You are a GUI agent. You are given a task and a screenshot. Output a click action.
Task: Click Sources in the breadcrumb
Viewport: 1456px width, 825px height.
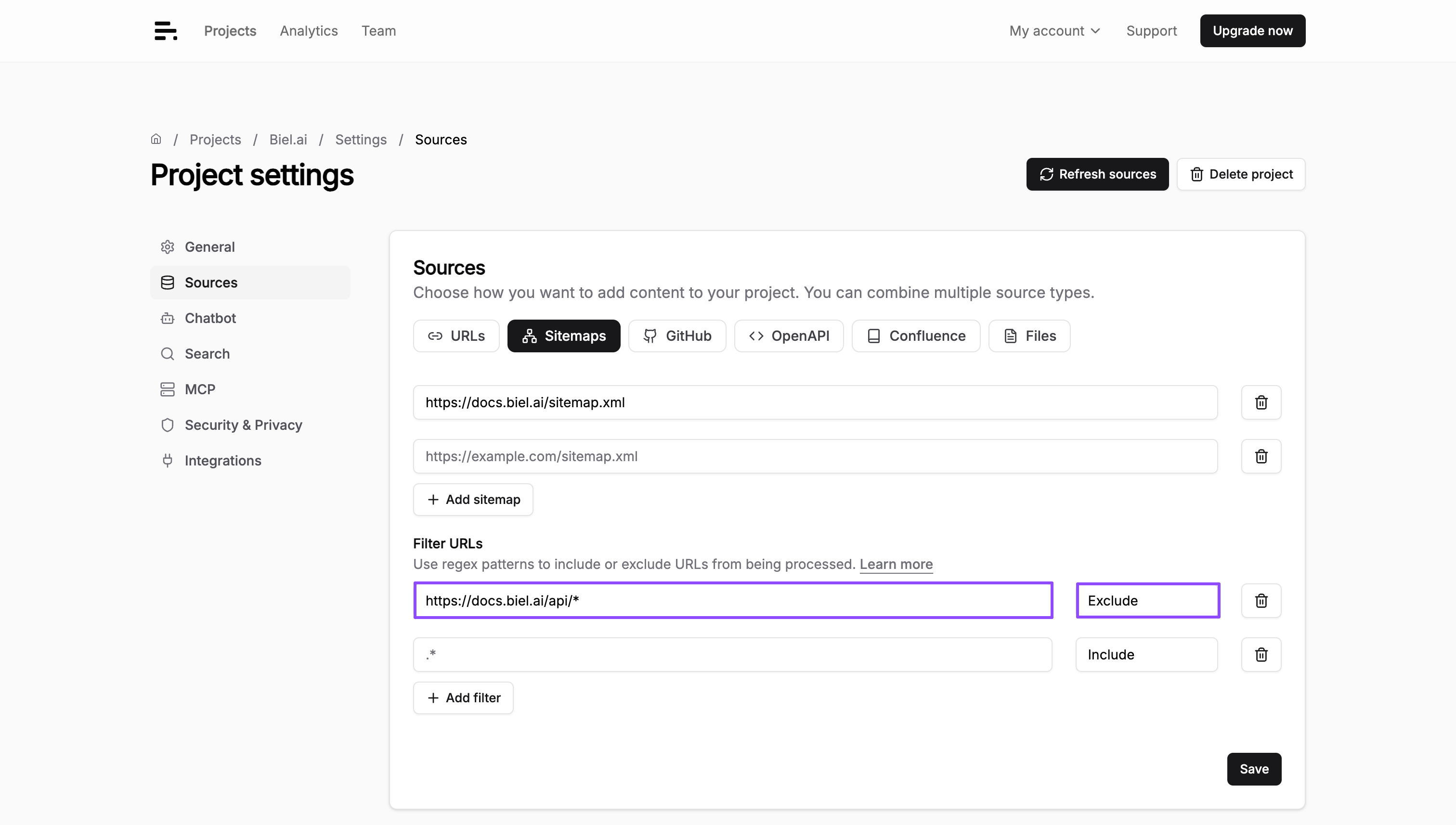point(441,140)
